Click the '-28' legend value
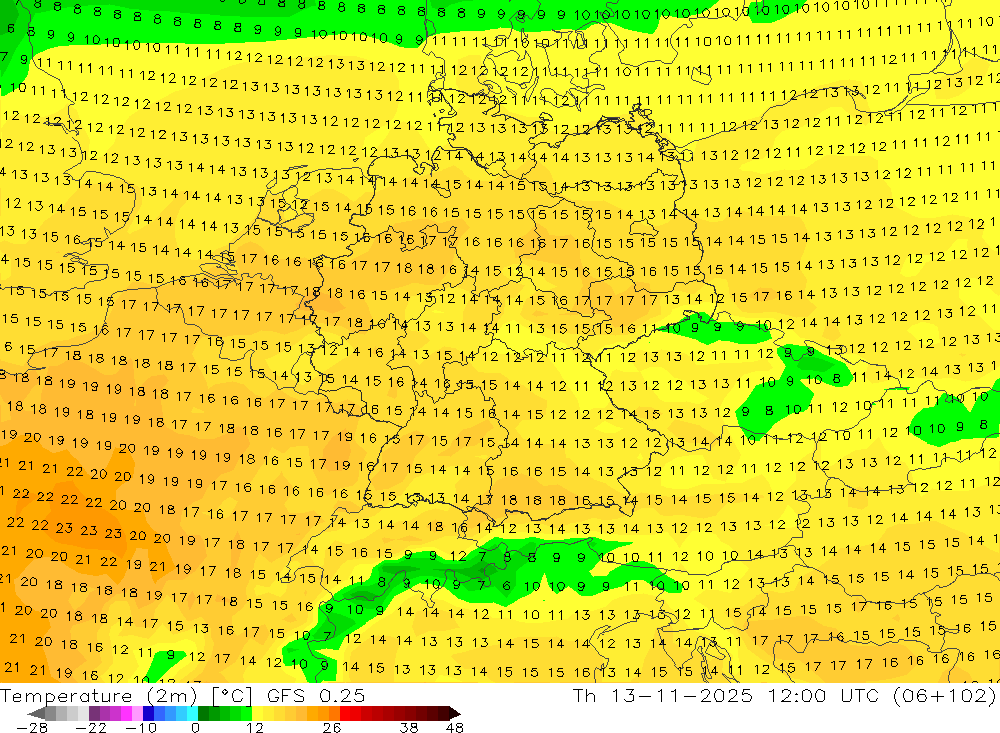Viewport: 1000px width, 733px height. [32, 727]
